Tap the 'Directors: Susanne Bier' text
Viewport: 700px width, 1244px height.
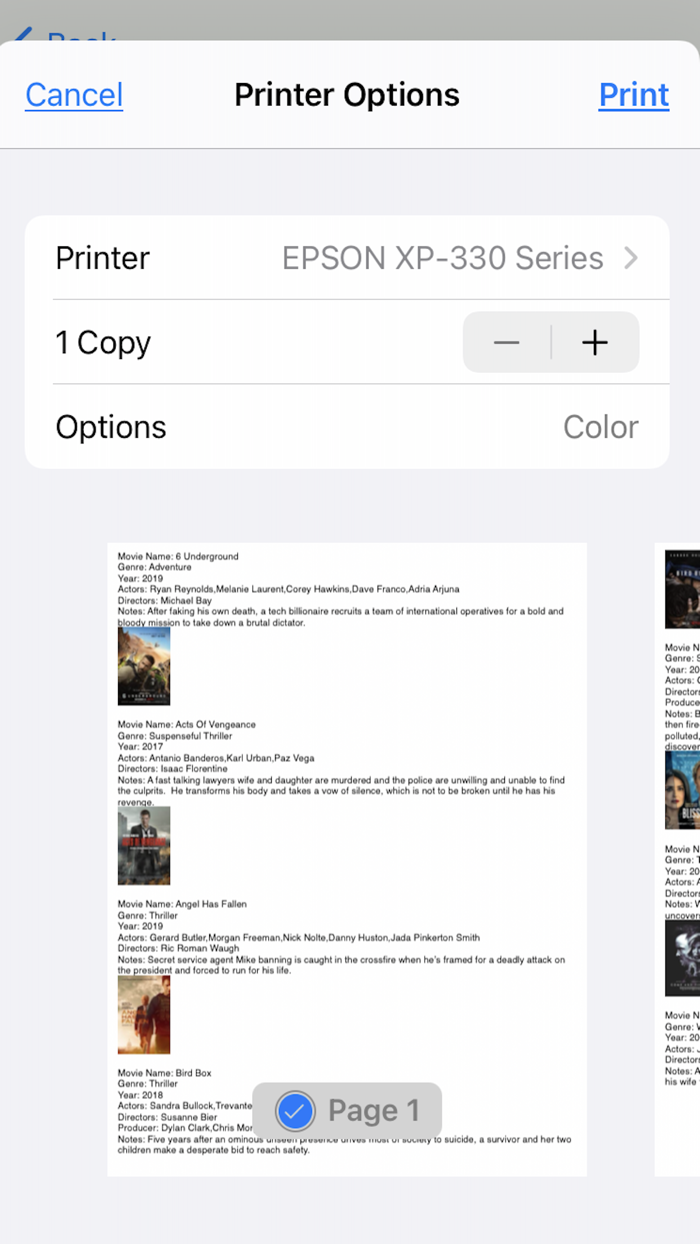pos(168,1117)
